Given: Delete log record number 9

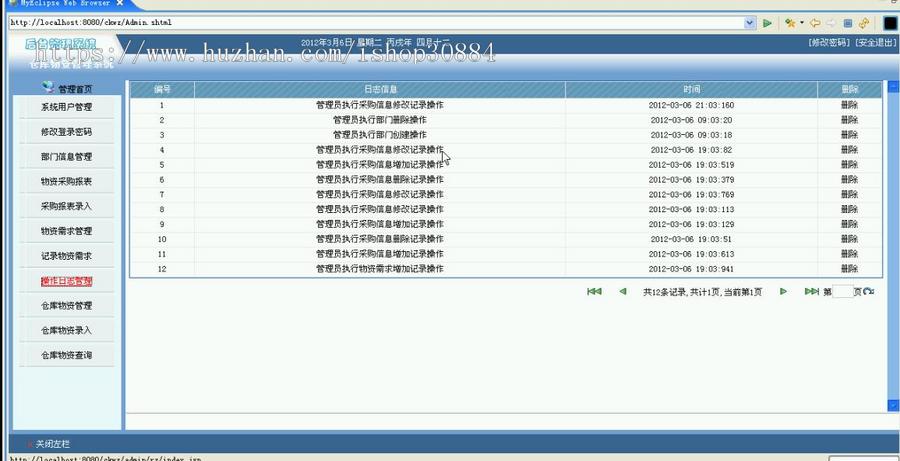Looking at the screenshot, I should pyautogui.click(x=849, y=224).
